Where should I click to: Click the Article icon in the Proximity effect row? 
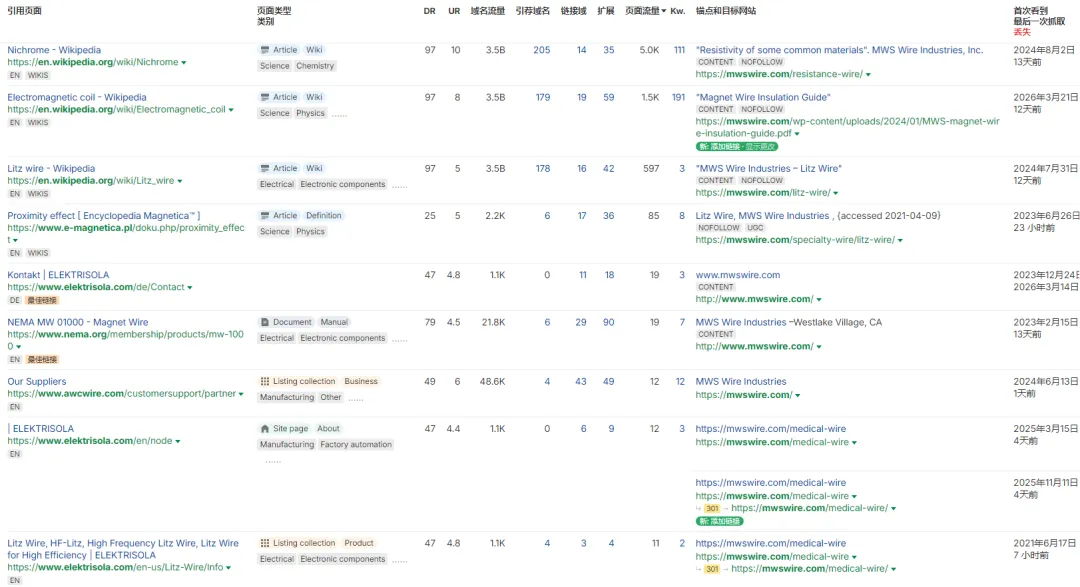[264, 216]
